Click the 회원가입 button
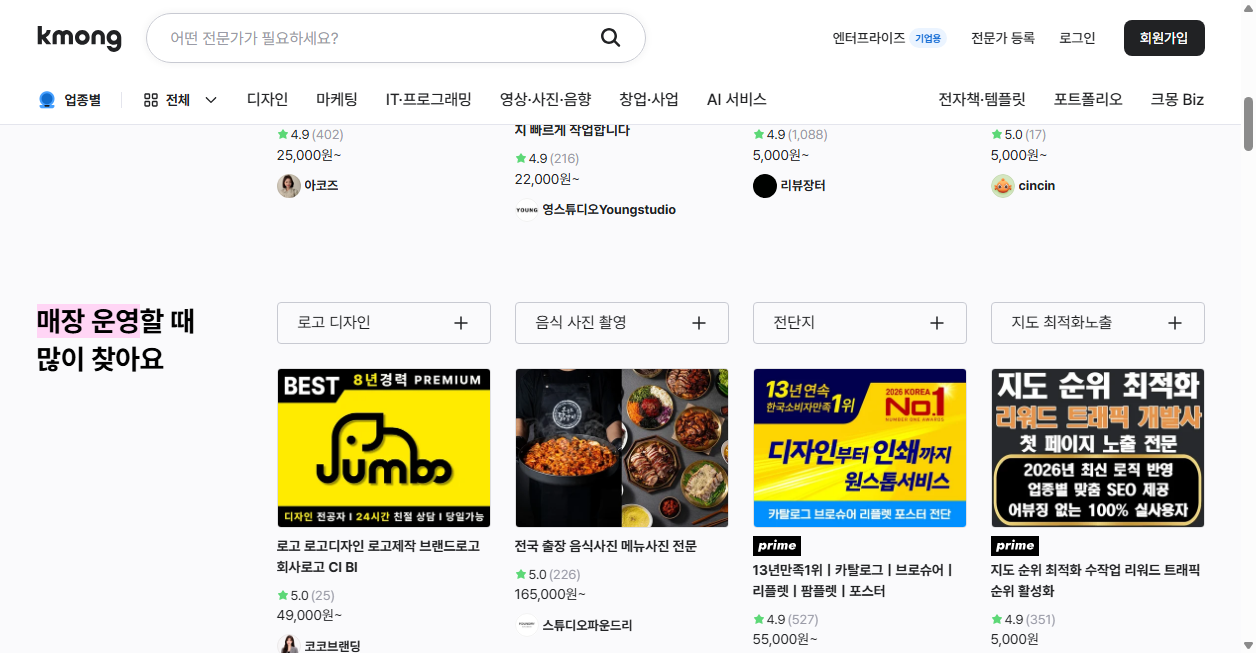1256x653 pixels. tap(1164, 38)
